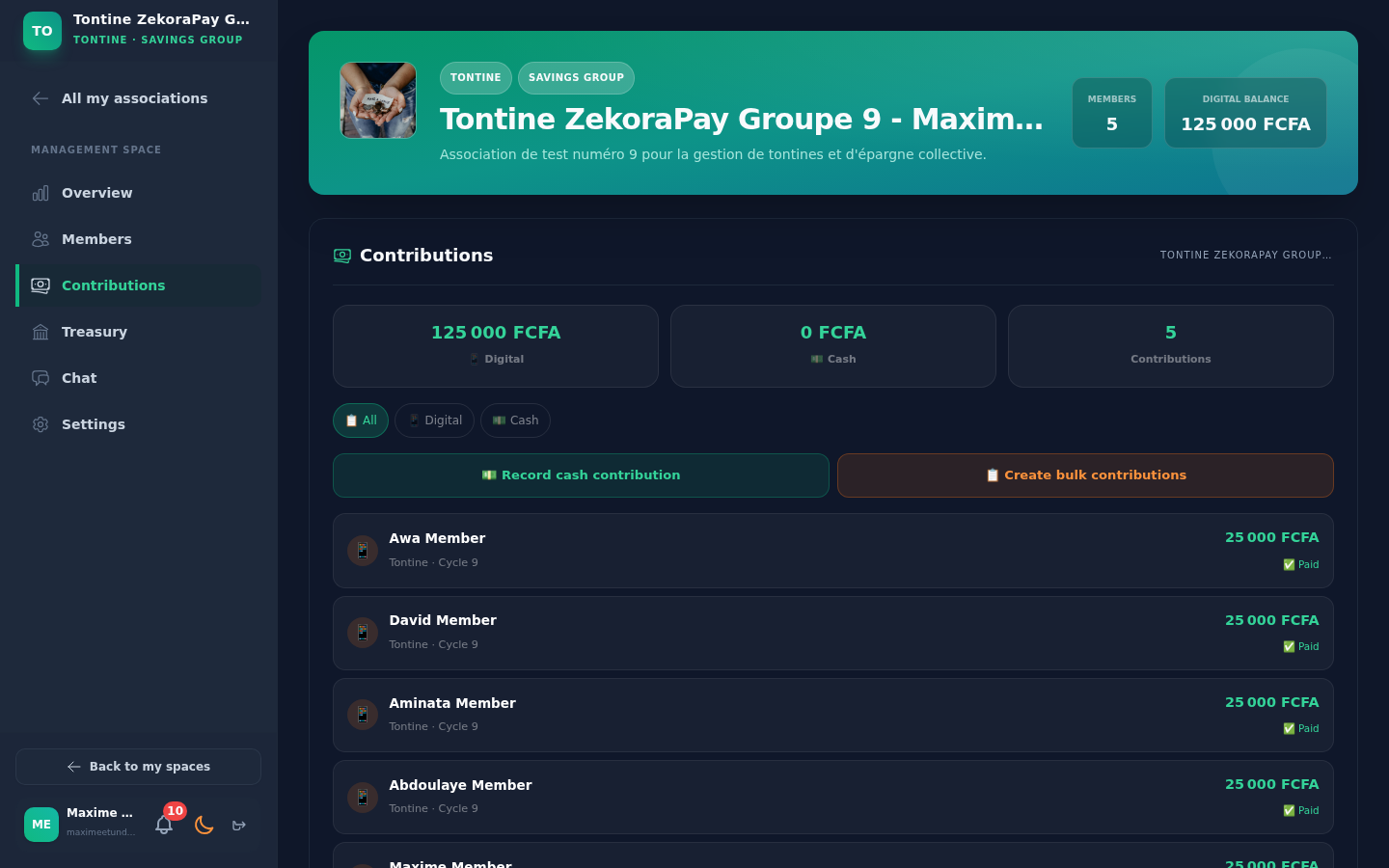Image resolution: width=1389 pixels, height=868 pixels.
Task: Open the Settings gear icon
Action: [x=41, y=424]
